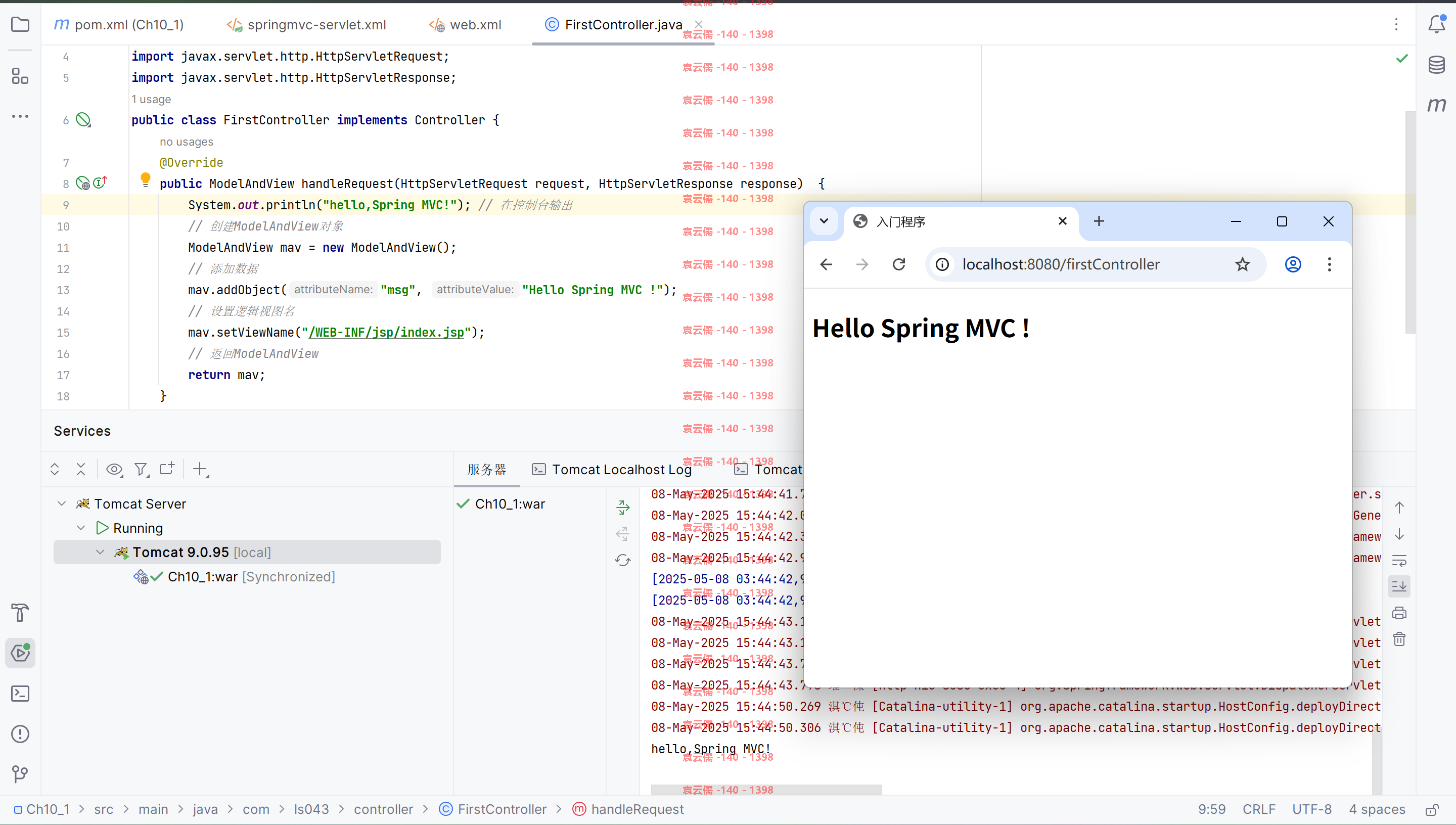
Task: Switch to springmvc-servlet.xml tab
Action: [306, 25]
